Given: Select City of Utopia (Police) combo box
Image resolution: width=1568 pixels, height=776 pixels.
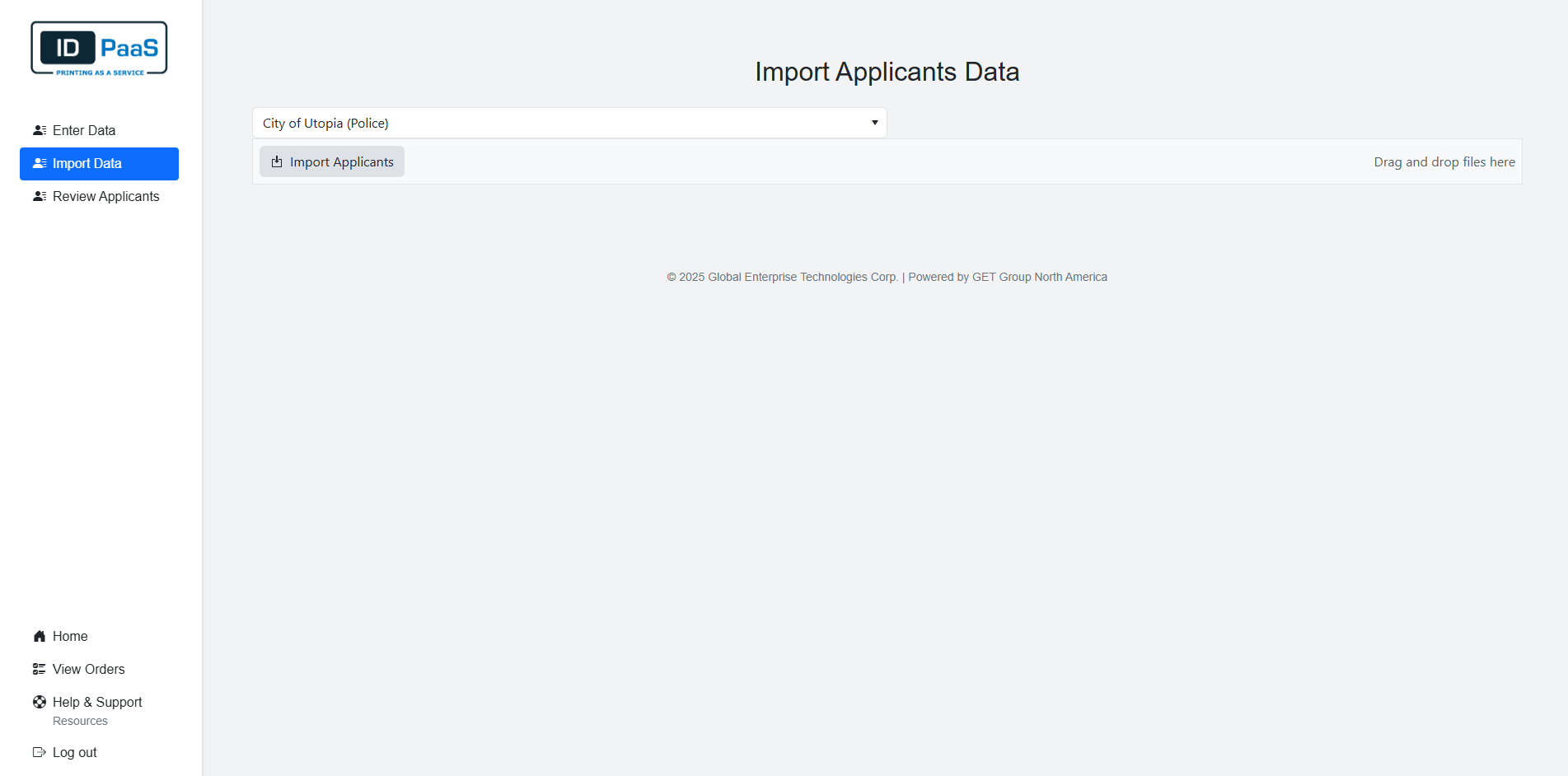Looking at the screenshot, I should [x=569, y=122].
